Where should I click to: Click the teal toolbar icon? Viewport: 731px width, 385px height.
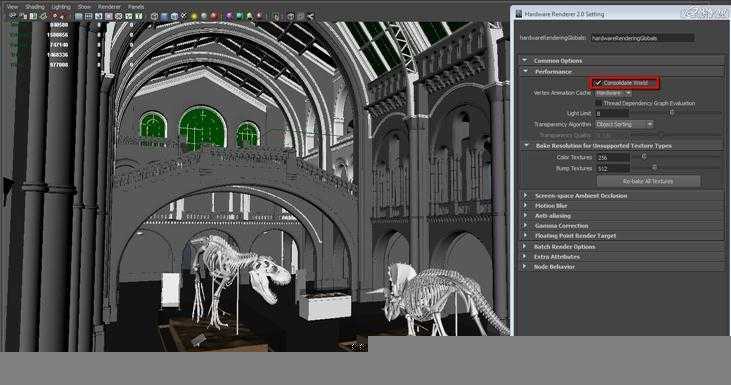pyautogui.click(x=239, y=16)
